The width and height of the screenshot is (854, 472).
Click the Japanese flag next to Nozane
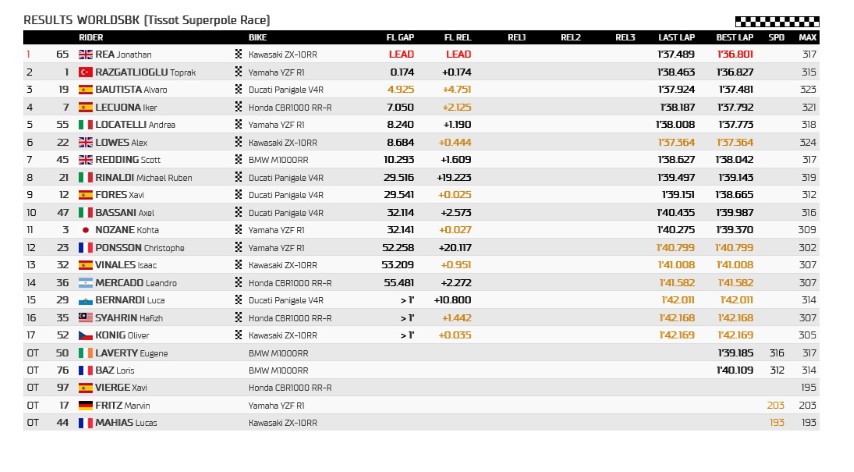(85, 229)
